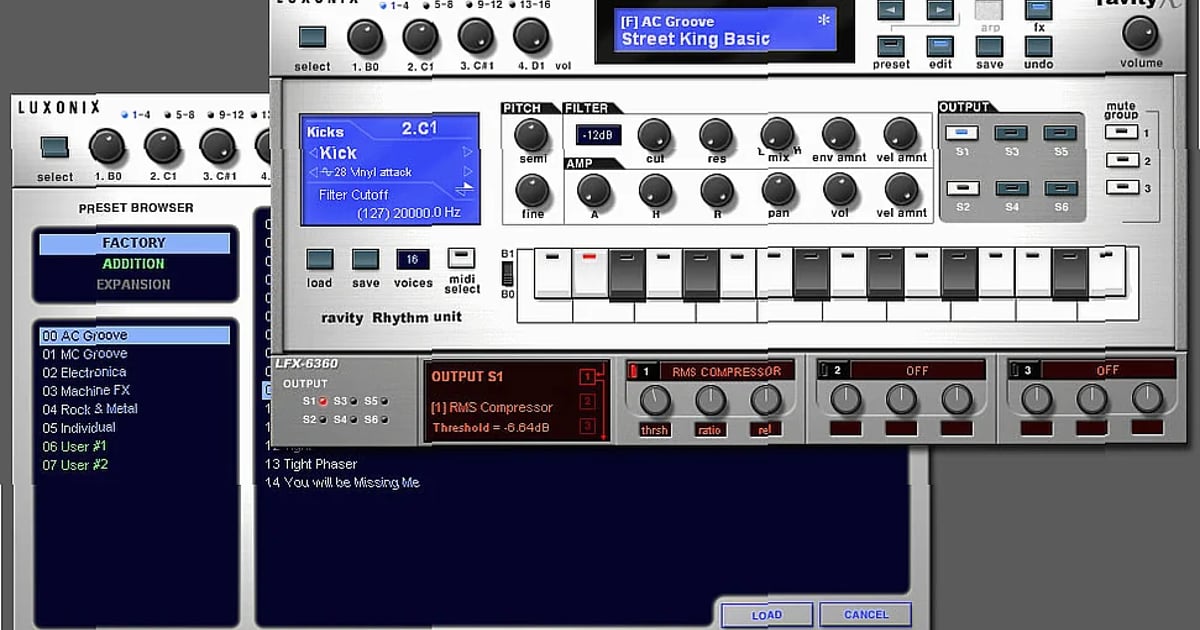
Task: Click the save icon next to undo
Action: [989, 45]
